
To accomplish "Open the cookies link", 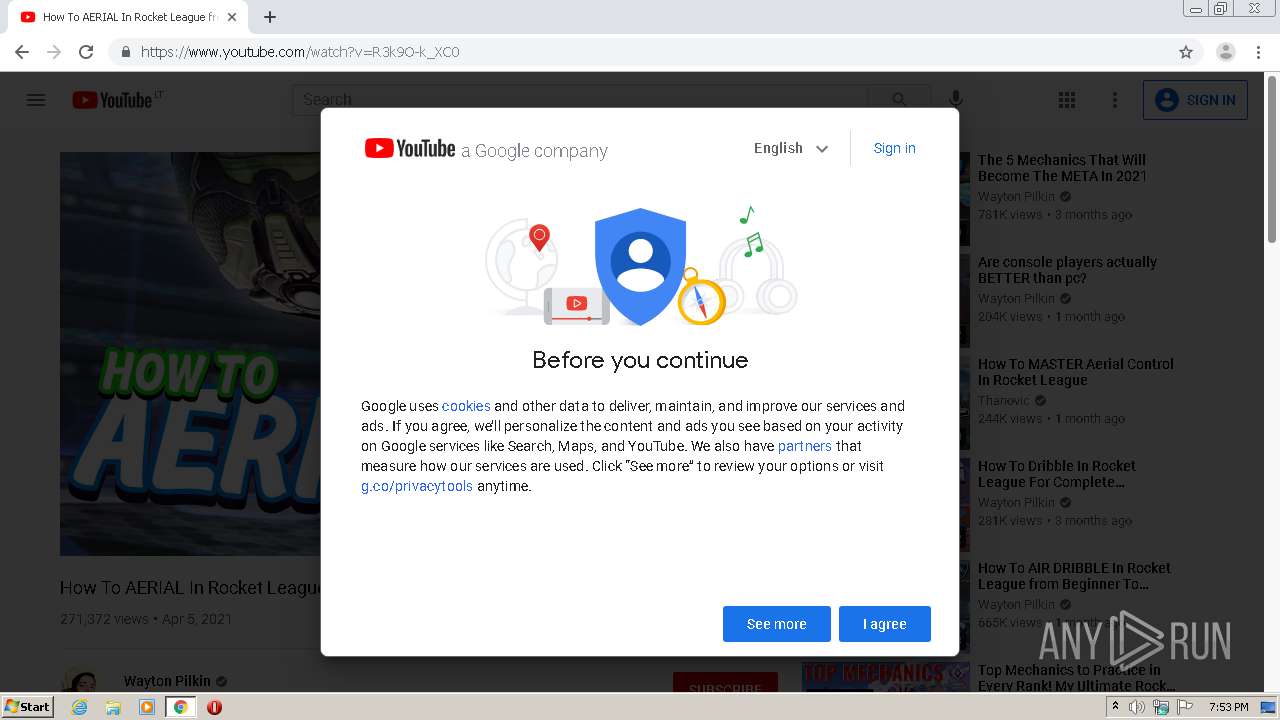I will (x=466, y=406).
